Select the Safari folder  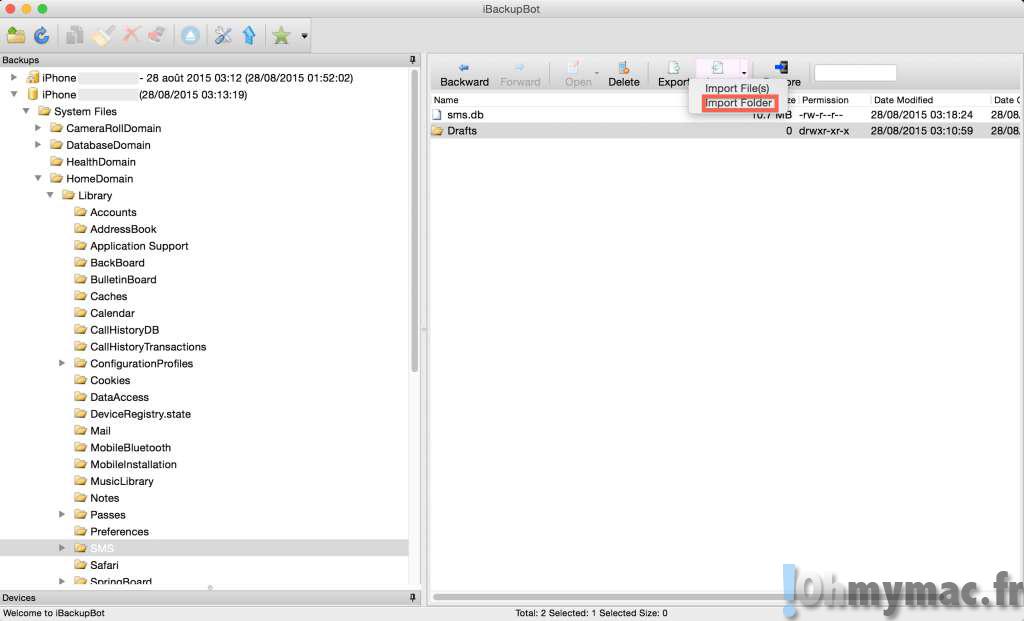point(104,565)
